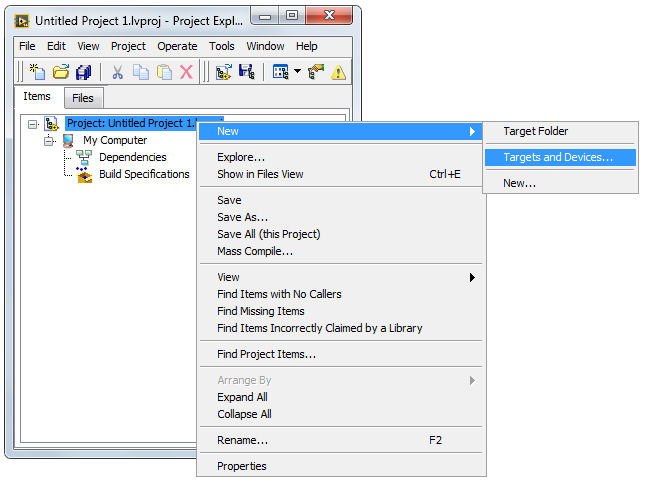Viewport: 645px width, 486px height.
Task: Click the Paste clipboard icon
Action: pos(163,72)
